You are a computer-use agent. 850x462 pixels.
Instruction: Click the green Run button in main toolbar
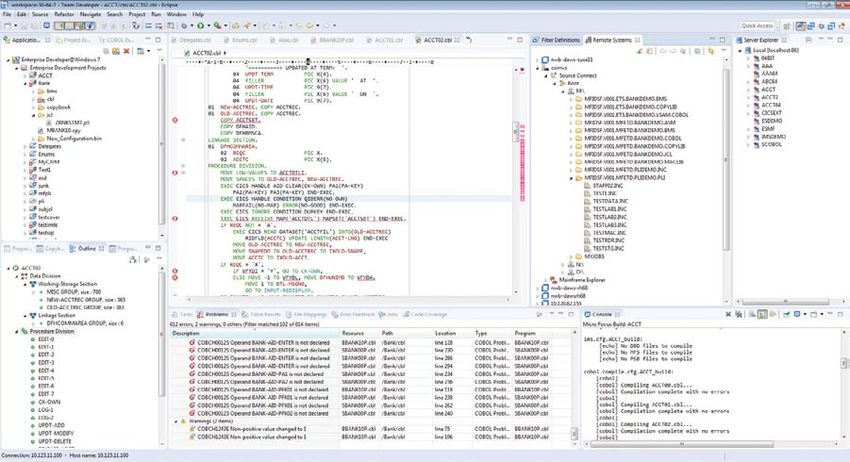click(201, 25)
